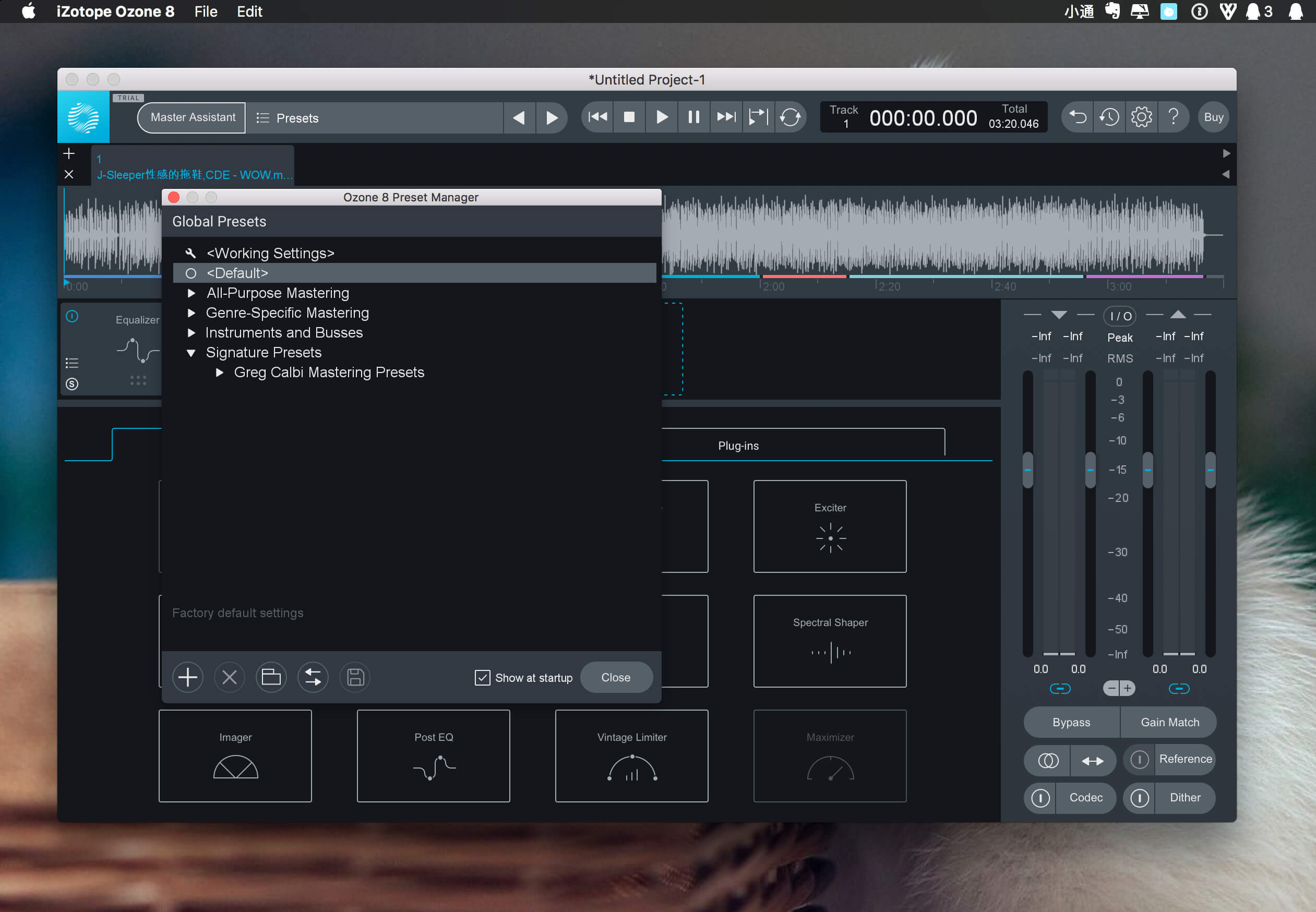The height and width of the screenshot is (912, 1316).
Task: Add the Vintage Limiter module
Action: 631,756
